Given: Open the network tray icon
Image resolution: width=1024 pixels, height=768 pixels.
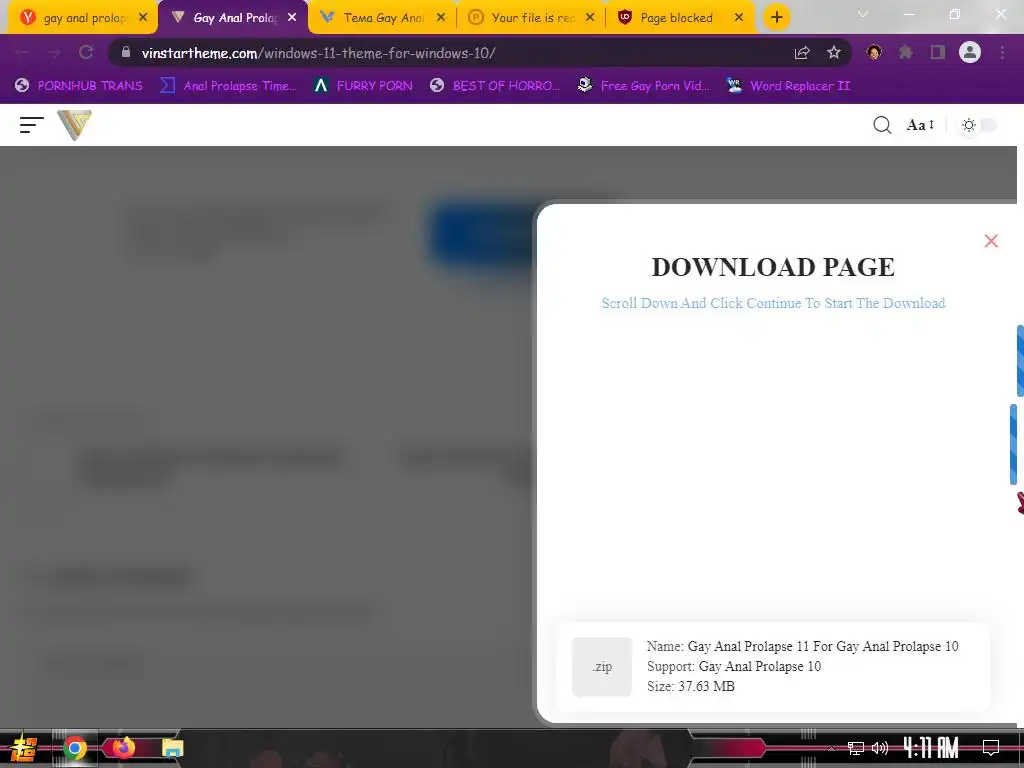Looking at the screenshot, I should tap(856, 748).
